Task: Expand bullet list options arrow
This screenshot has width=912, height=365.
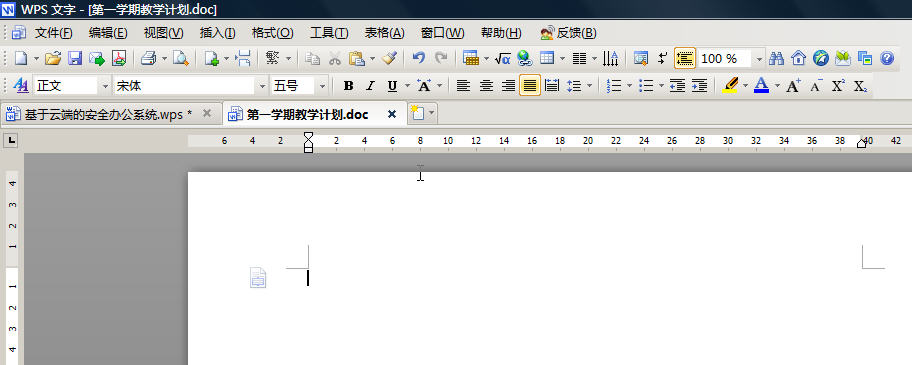Action: click(662, 86)
